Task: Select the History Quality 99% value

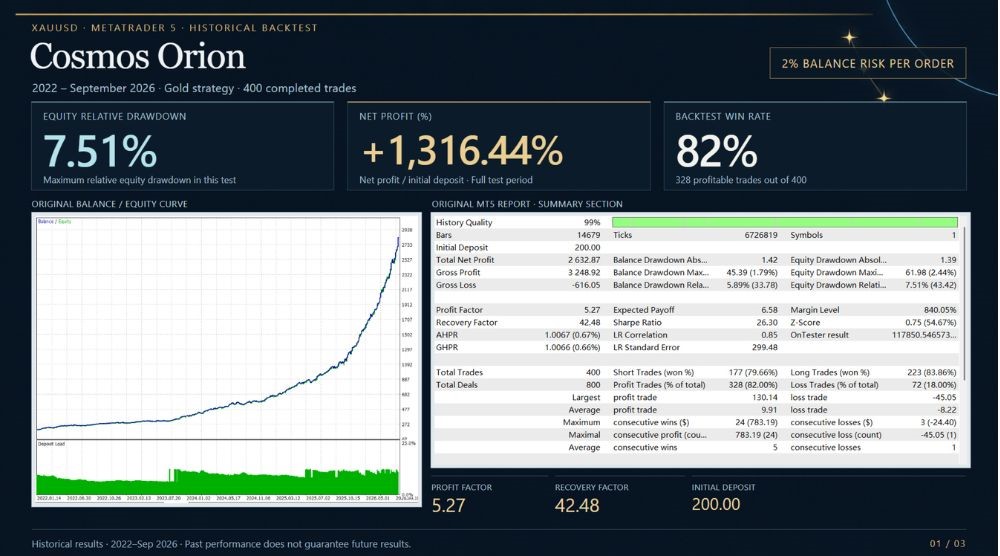Action: point(592,223)
